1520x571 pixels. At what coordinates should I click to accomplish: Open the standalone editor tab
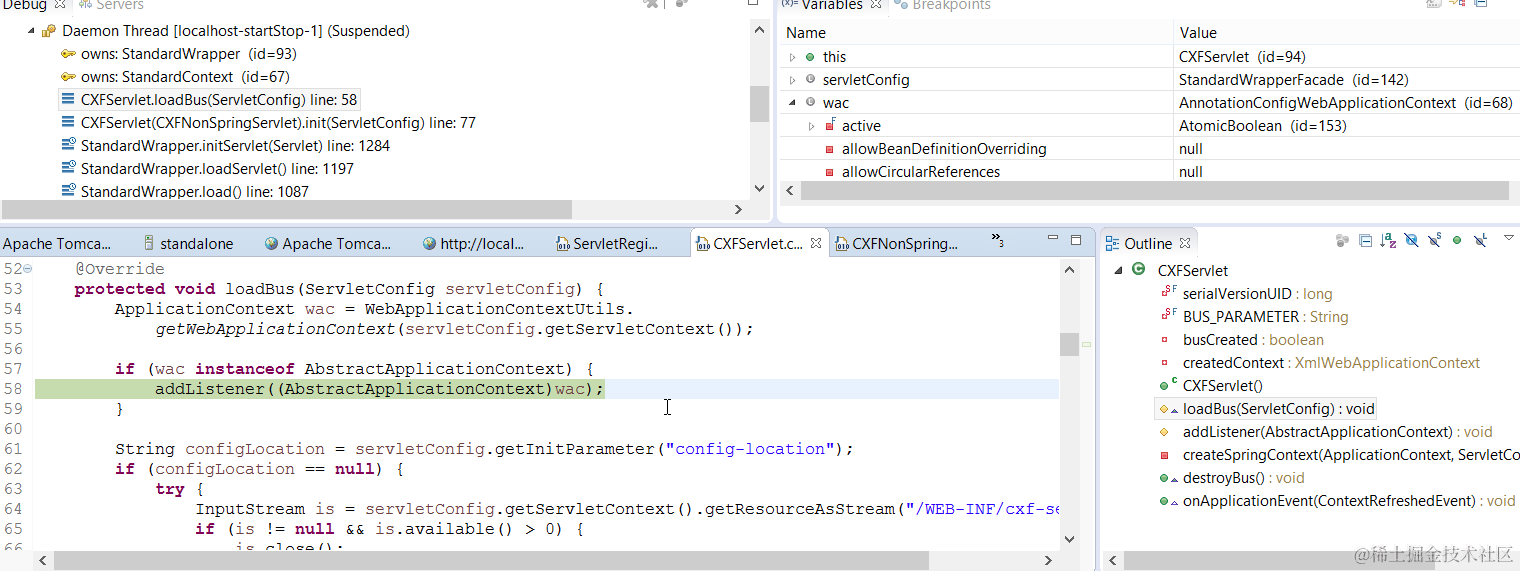point(188,243)
